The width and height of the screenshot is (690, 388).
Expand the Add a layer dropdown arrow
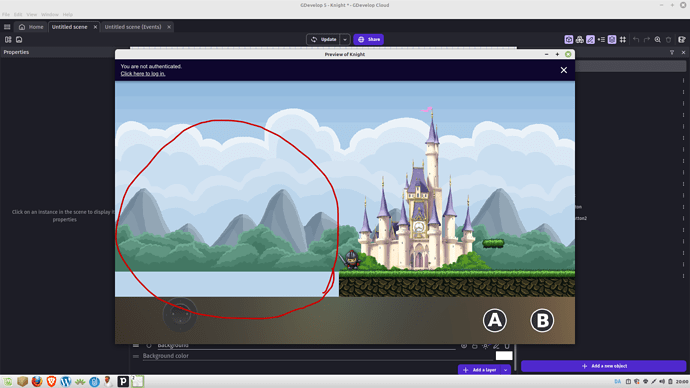click(x=506, y=370)
